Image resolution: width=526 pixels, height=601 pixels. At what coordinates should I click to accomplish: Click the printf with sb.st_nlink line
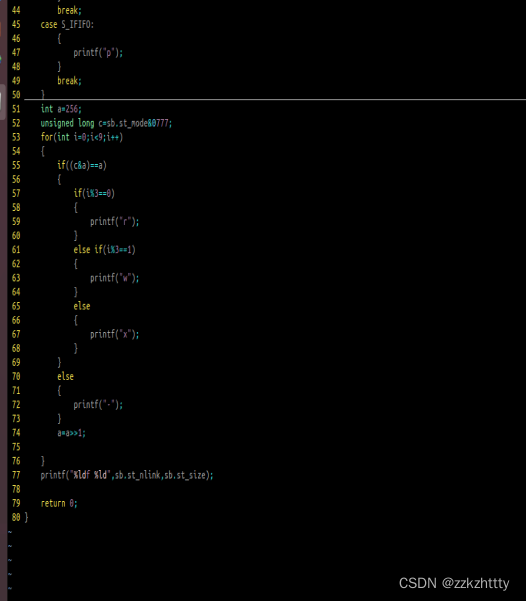(x=127, y=475)
